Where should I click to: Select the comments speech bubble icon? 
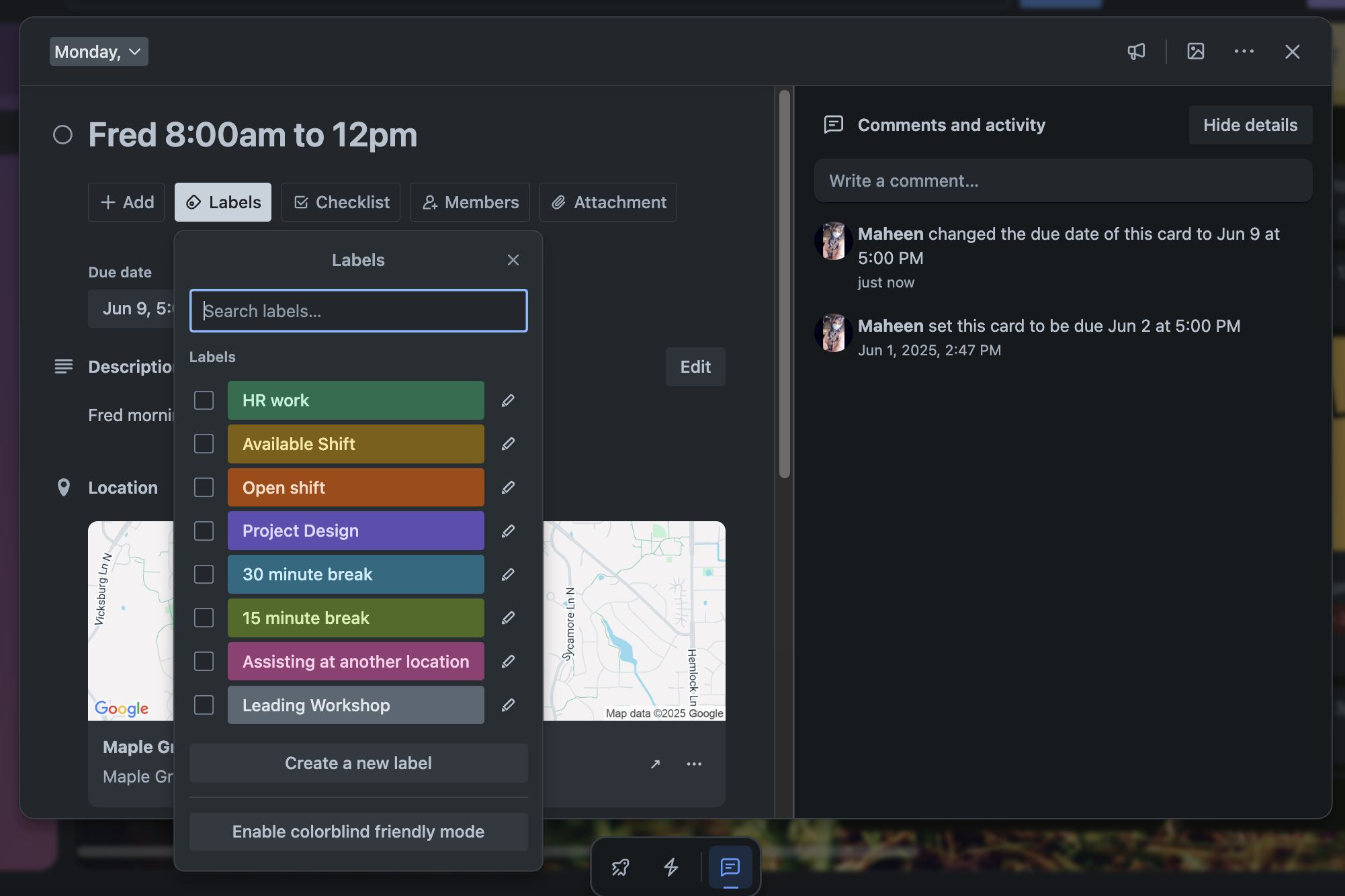(x=730, y=867)
